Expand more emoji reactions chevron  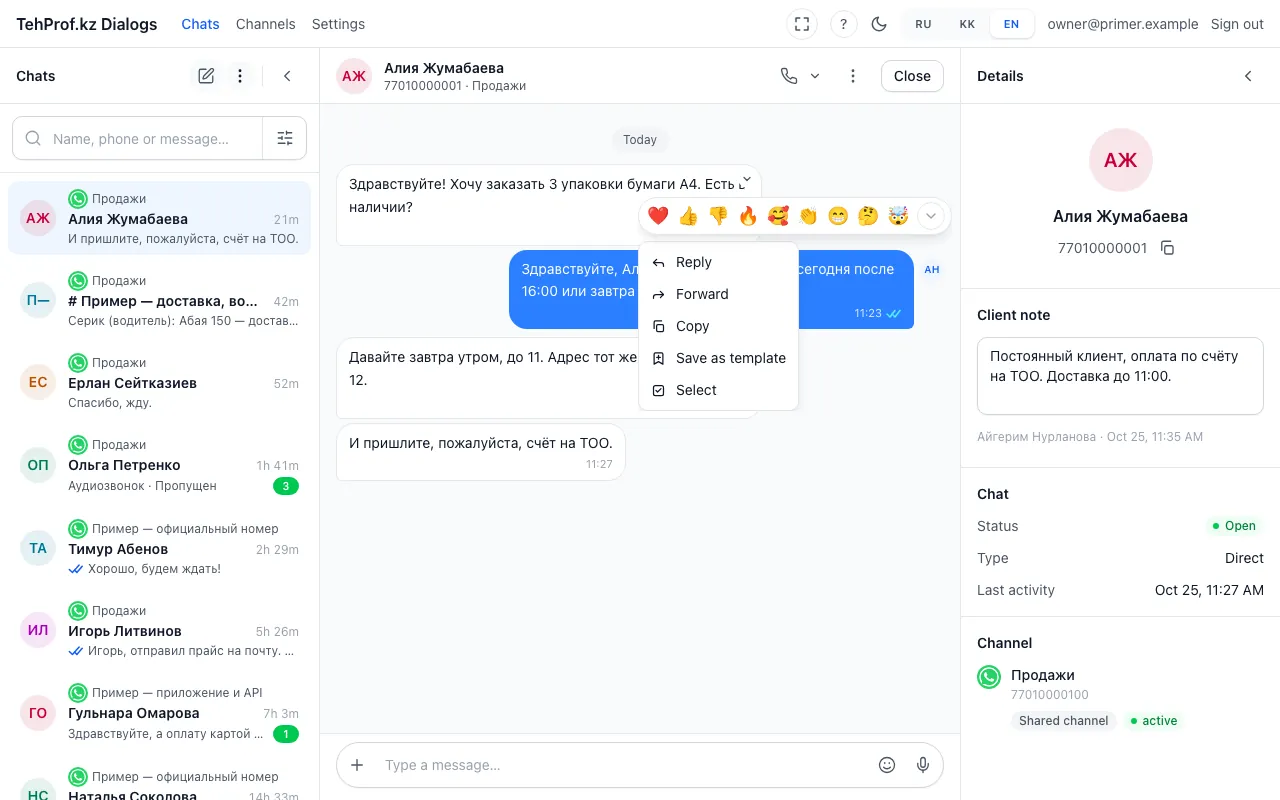tap(931, 215)
